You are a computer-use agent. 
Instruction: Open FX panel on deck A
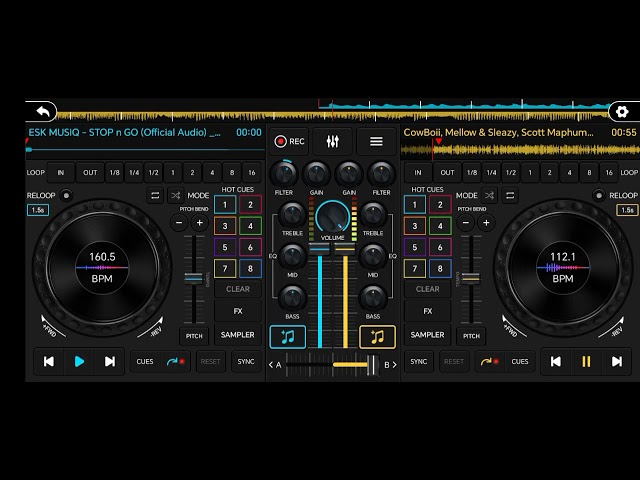238,311
